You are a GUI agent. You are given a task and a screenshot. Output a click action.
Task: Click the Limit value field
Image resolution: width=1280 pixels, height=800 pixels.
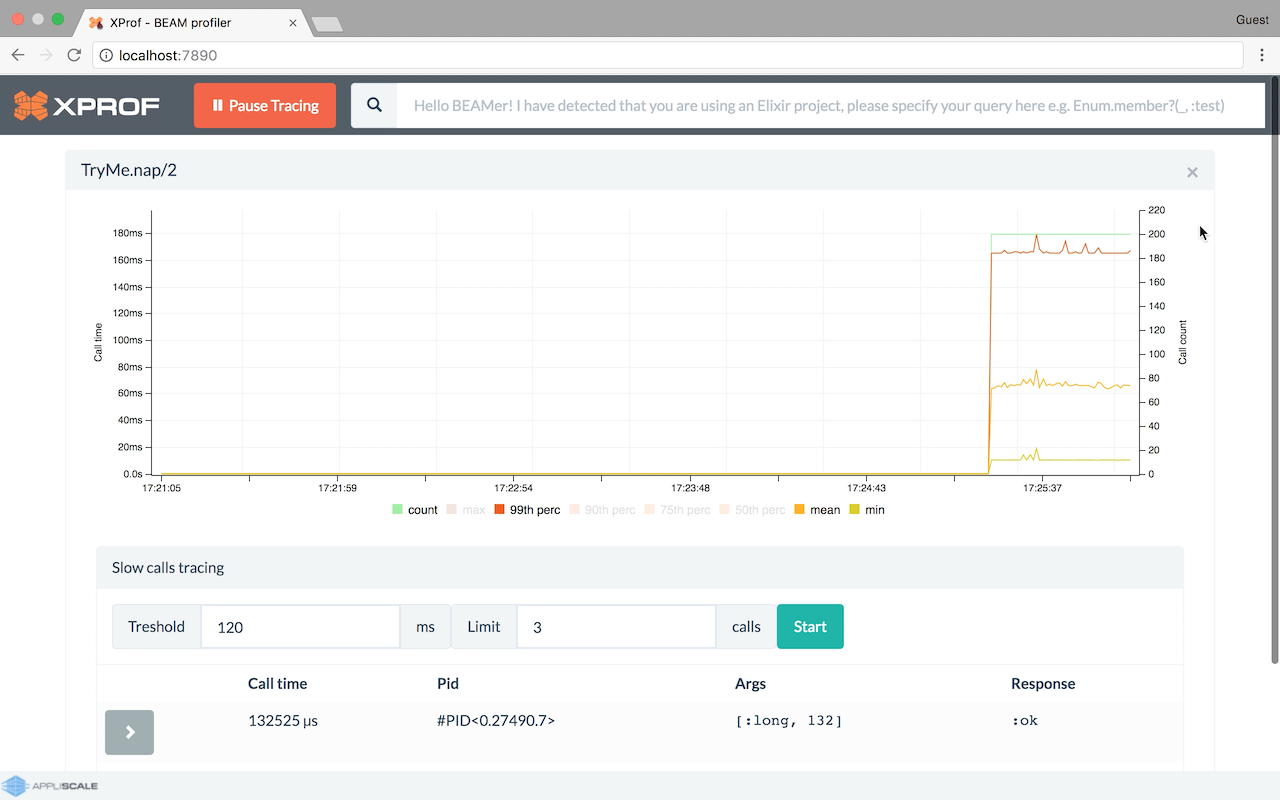616,627
